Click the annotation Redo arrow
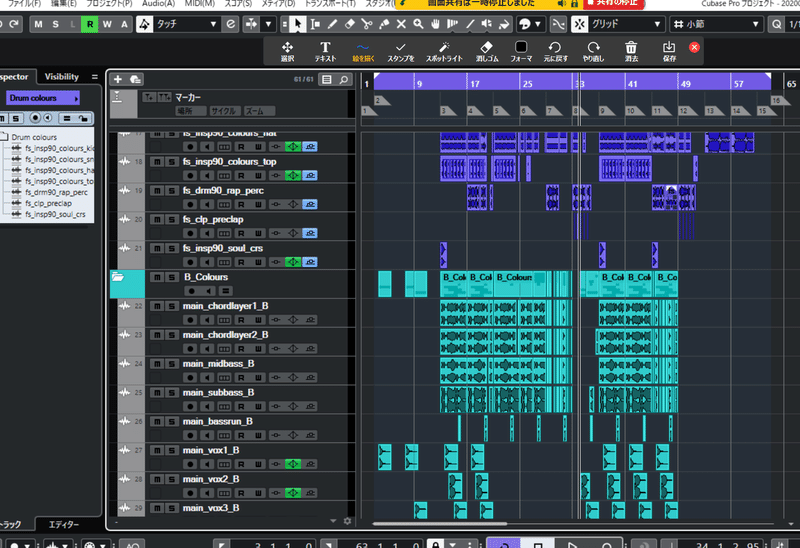Screen dimensions: 800x548 click(x=593, y=52)
